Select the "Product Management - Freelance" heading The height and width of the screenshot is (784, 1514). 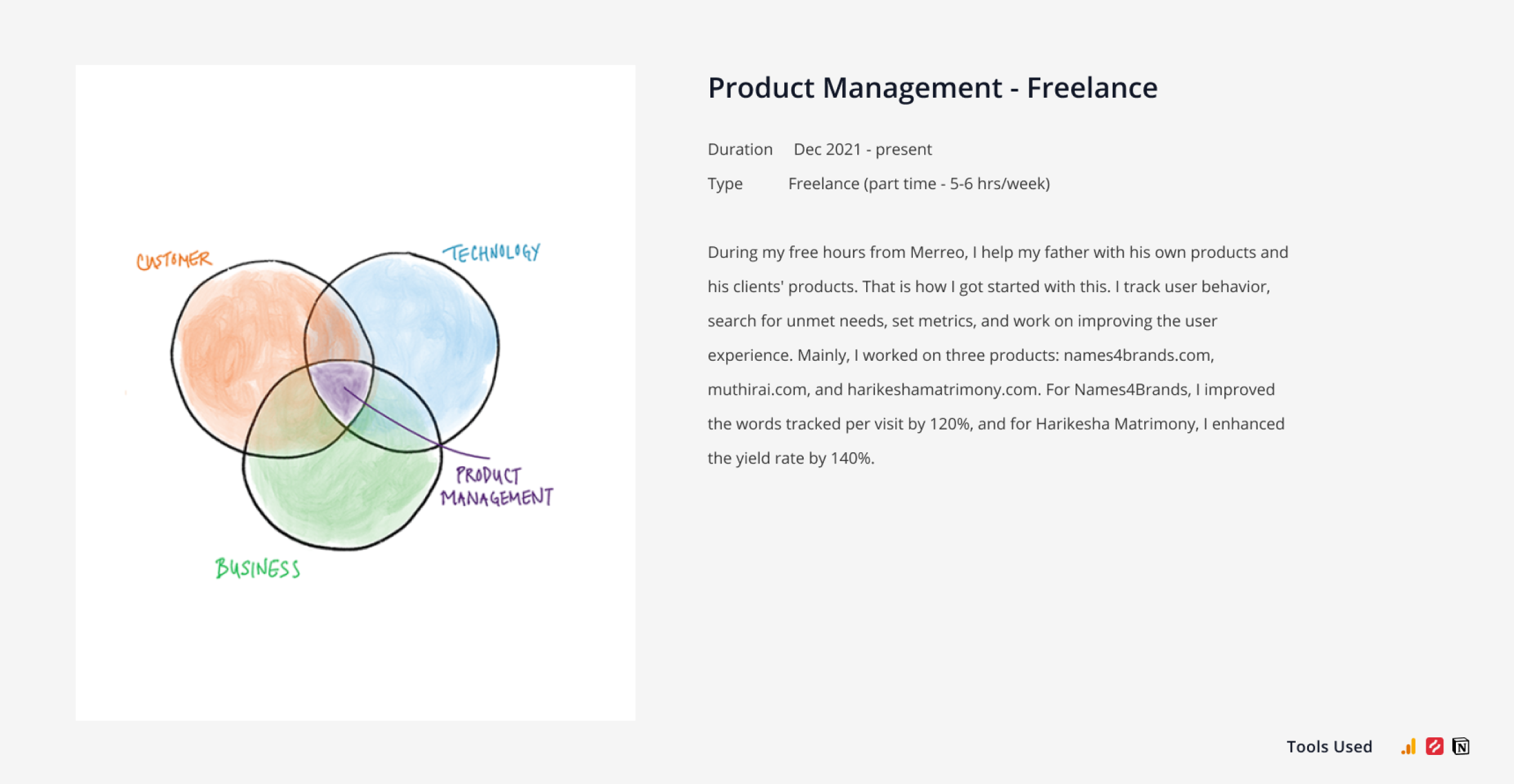[x=932, y=88]
